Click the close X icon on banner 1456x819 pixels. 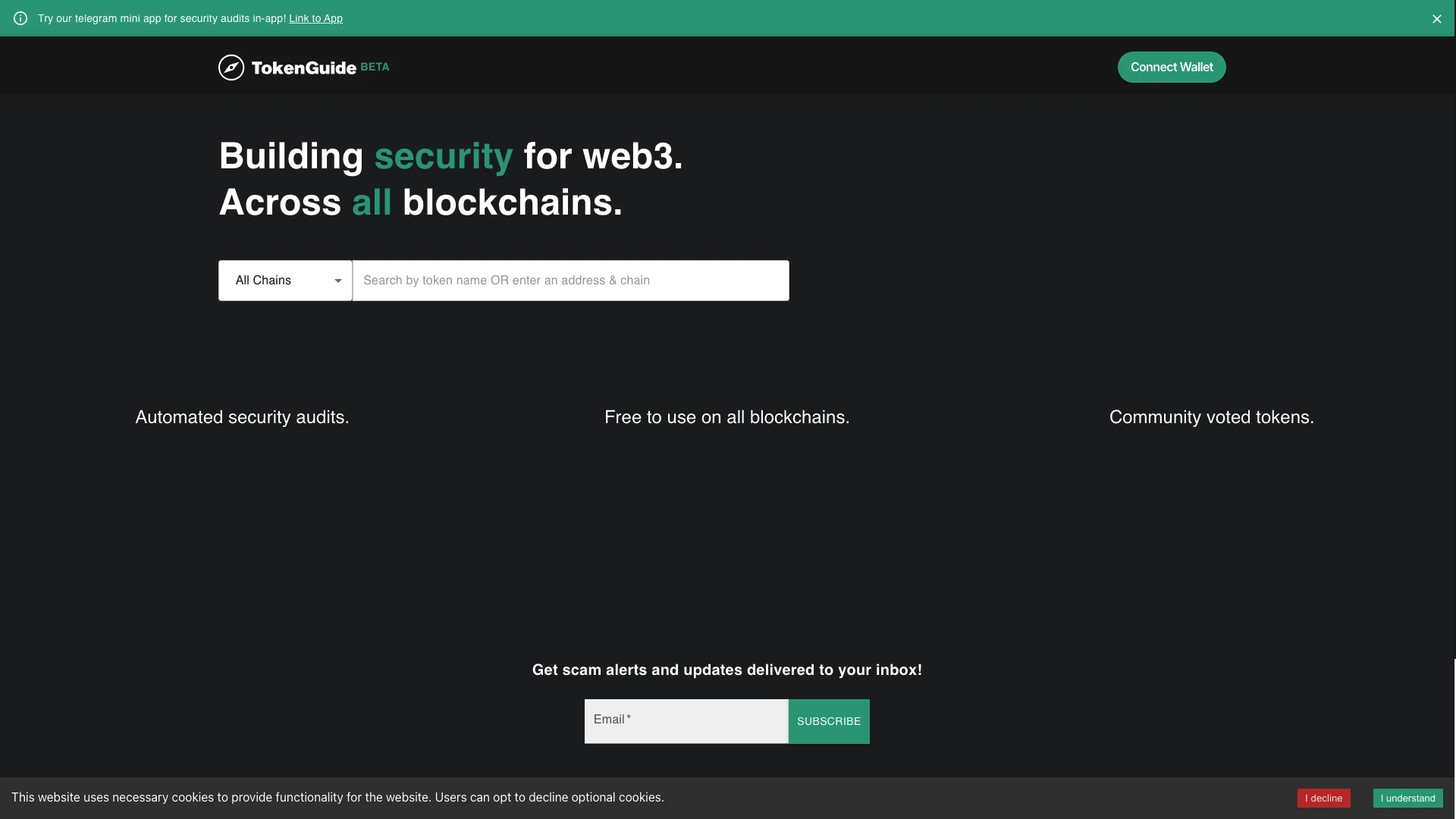pos(1436,18)
